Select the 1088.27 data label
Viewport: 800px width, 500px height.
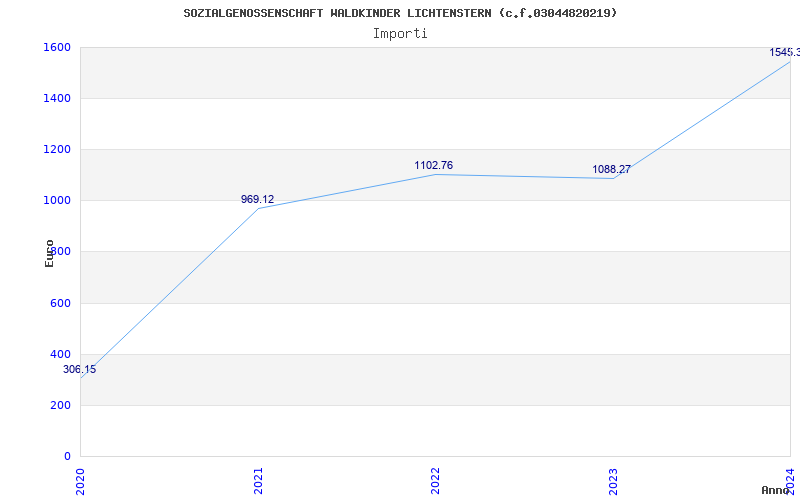click(611, 169)
